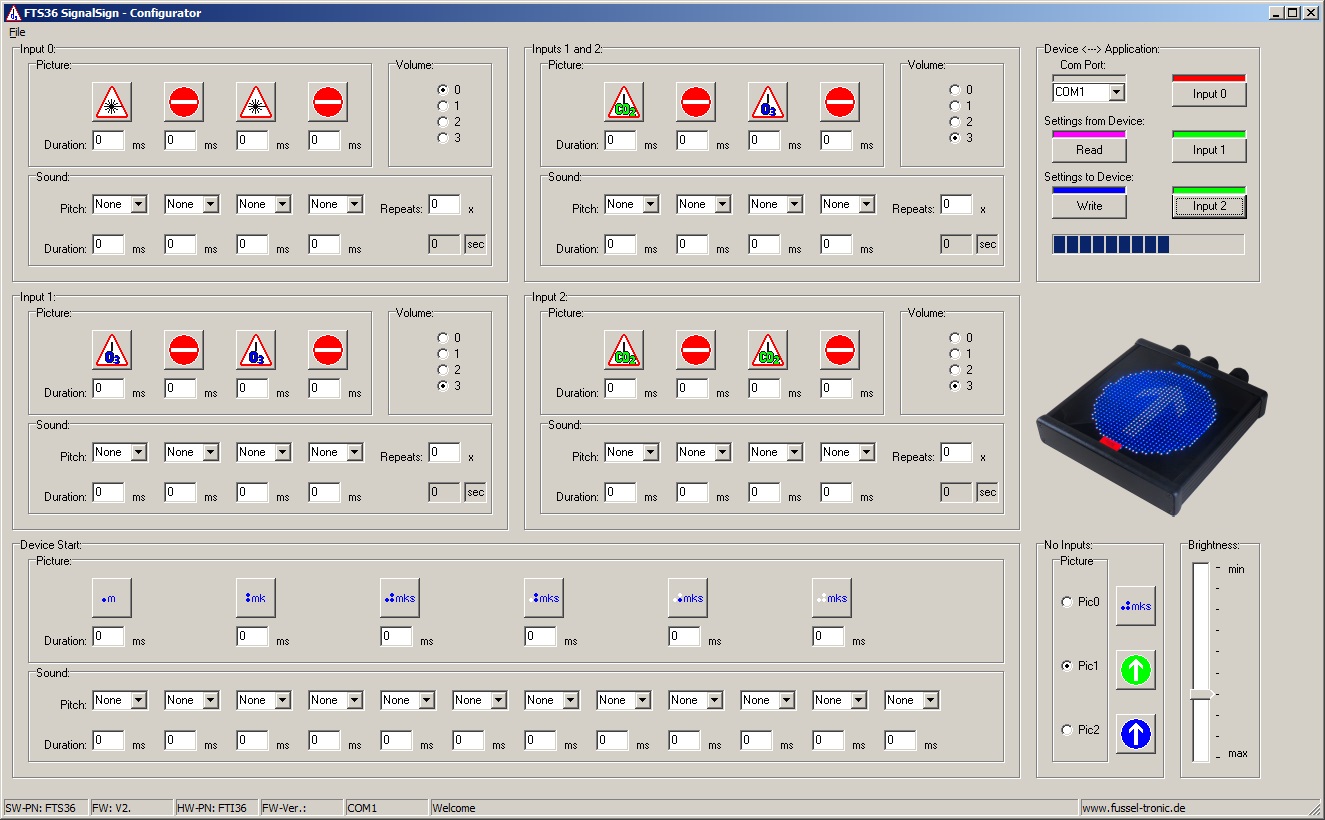Click the blue up-arrow picture in No Inputs

[1136, 734]
